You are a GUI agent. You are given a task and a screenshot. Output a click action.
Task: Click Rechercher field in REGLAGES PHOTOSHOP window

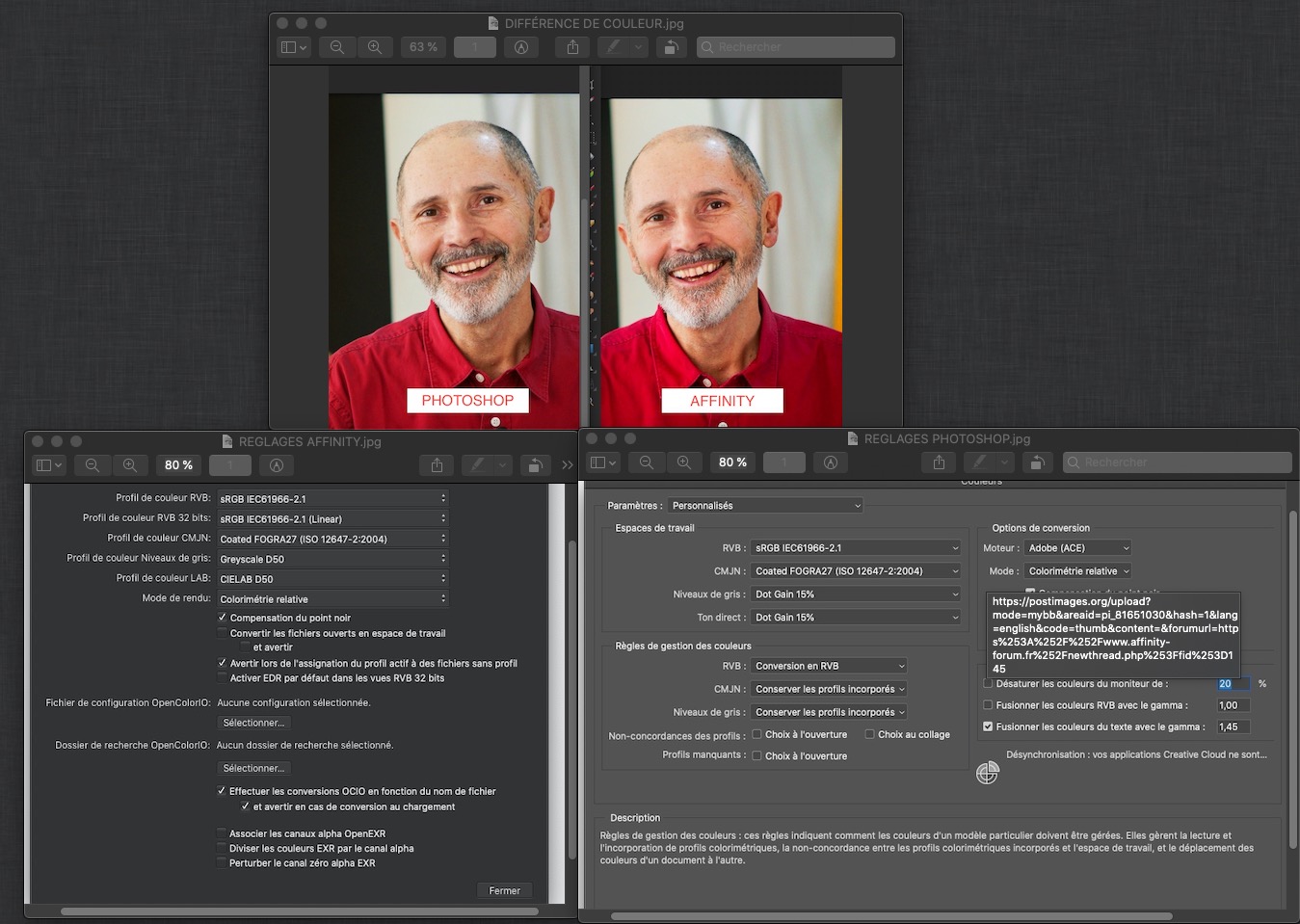[1177, 462]
